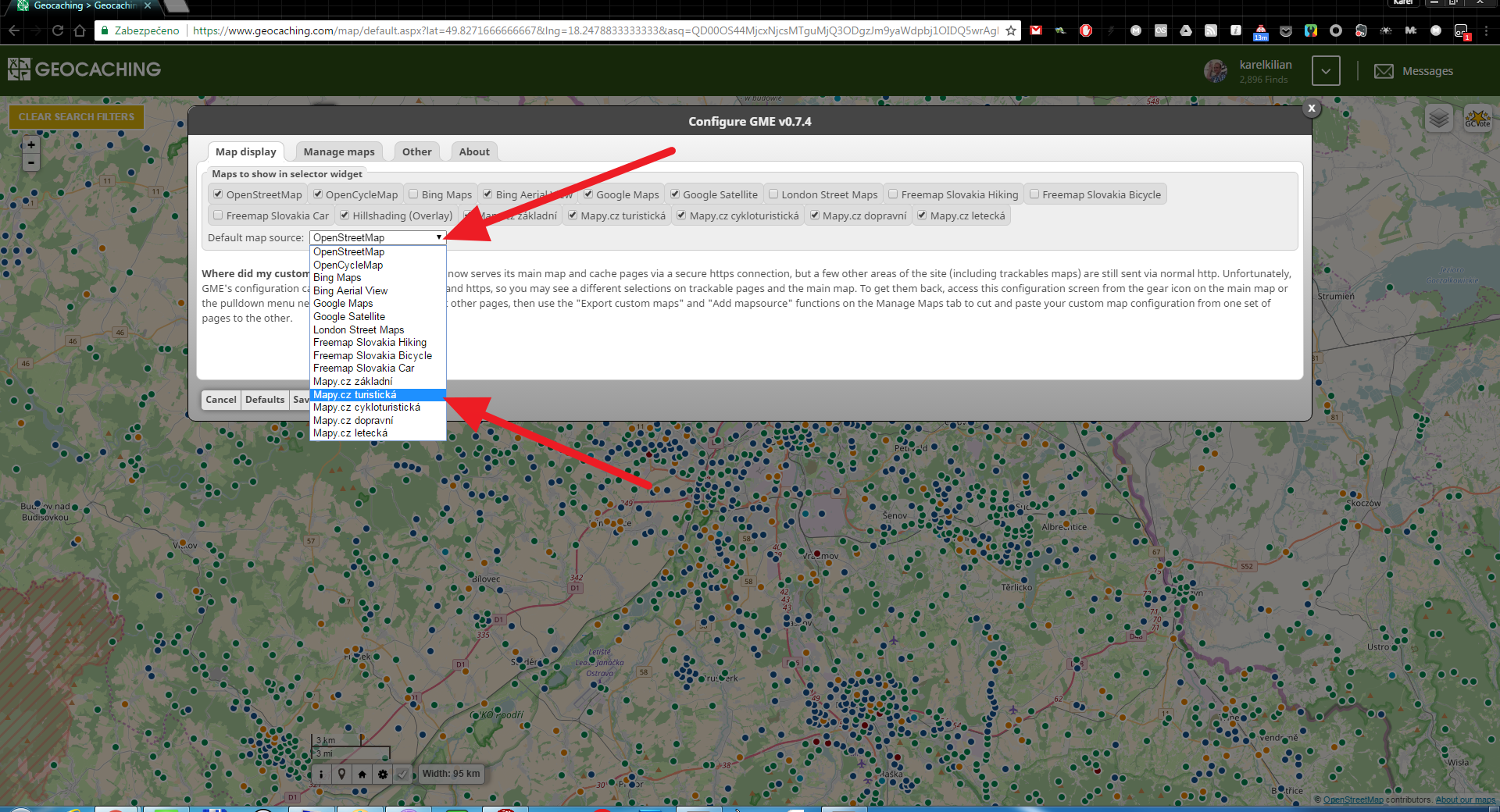Click the RSS feed extension icon
This screenshot has width=1500, height=812.
coord(1211,30)
